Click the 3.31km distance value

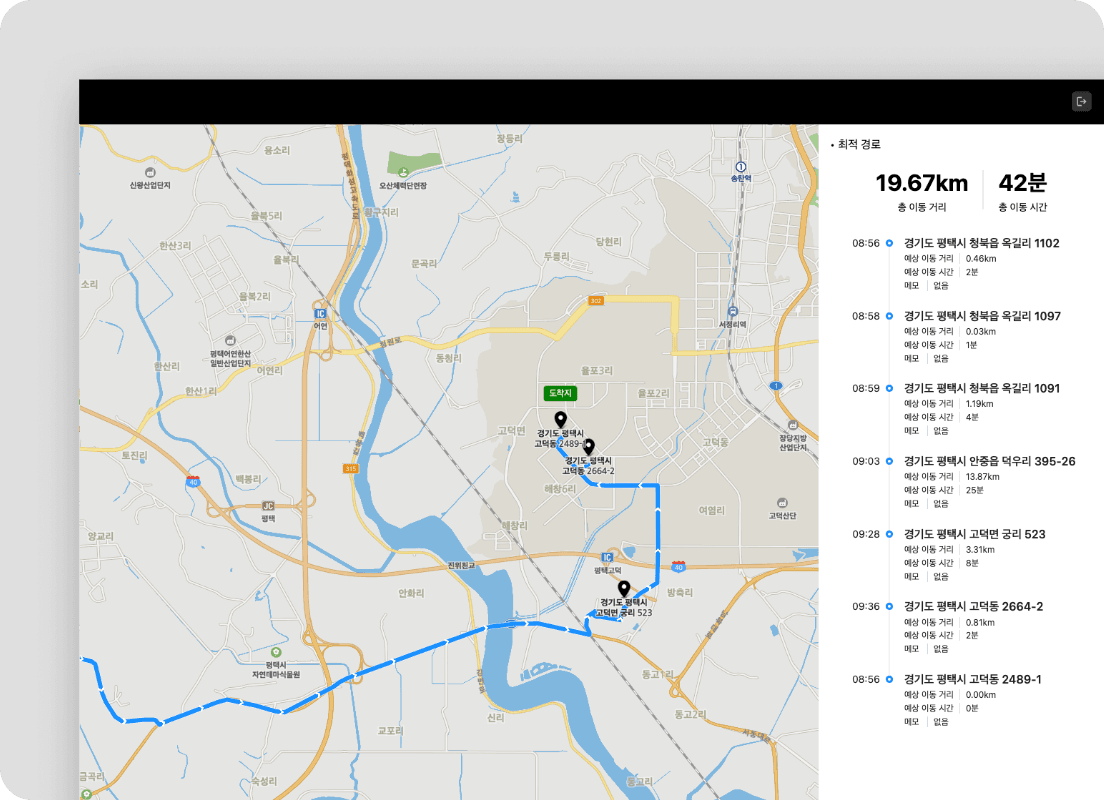tap(980, 549)
